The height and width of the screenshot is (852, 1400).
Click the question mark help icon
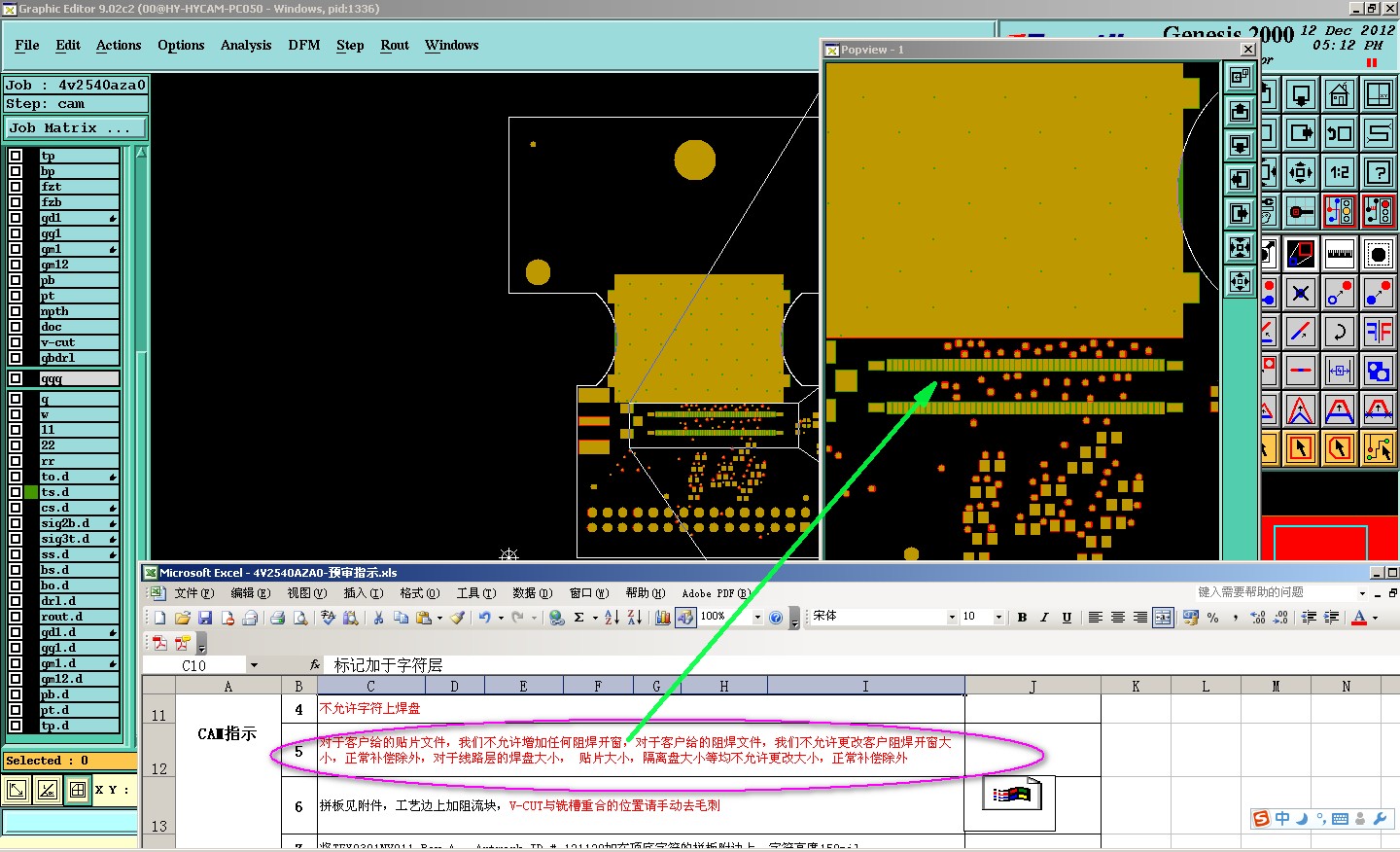tap(1379, 172)
